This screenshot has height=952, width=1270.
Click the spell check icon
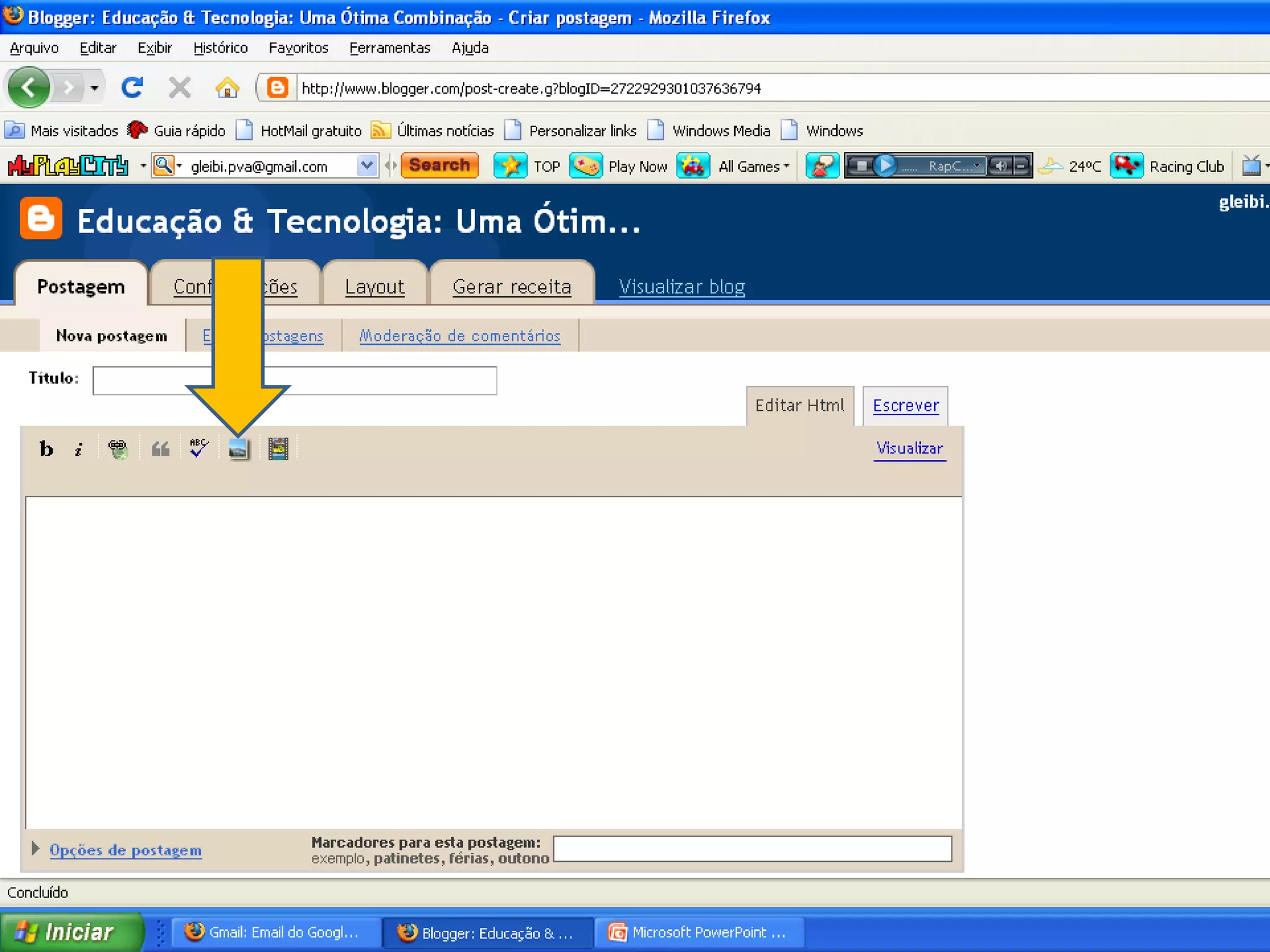point(199,447)
